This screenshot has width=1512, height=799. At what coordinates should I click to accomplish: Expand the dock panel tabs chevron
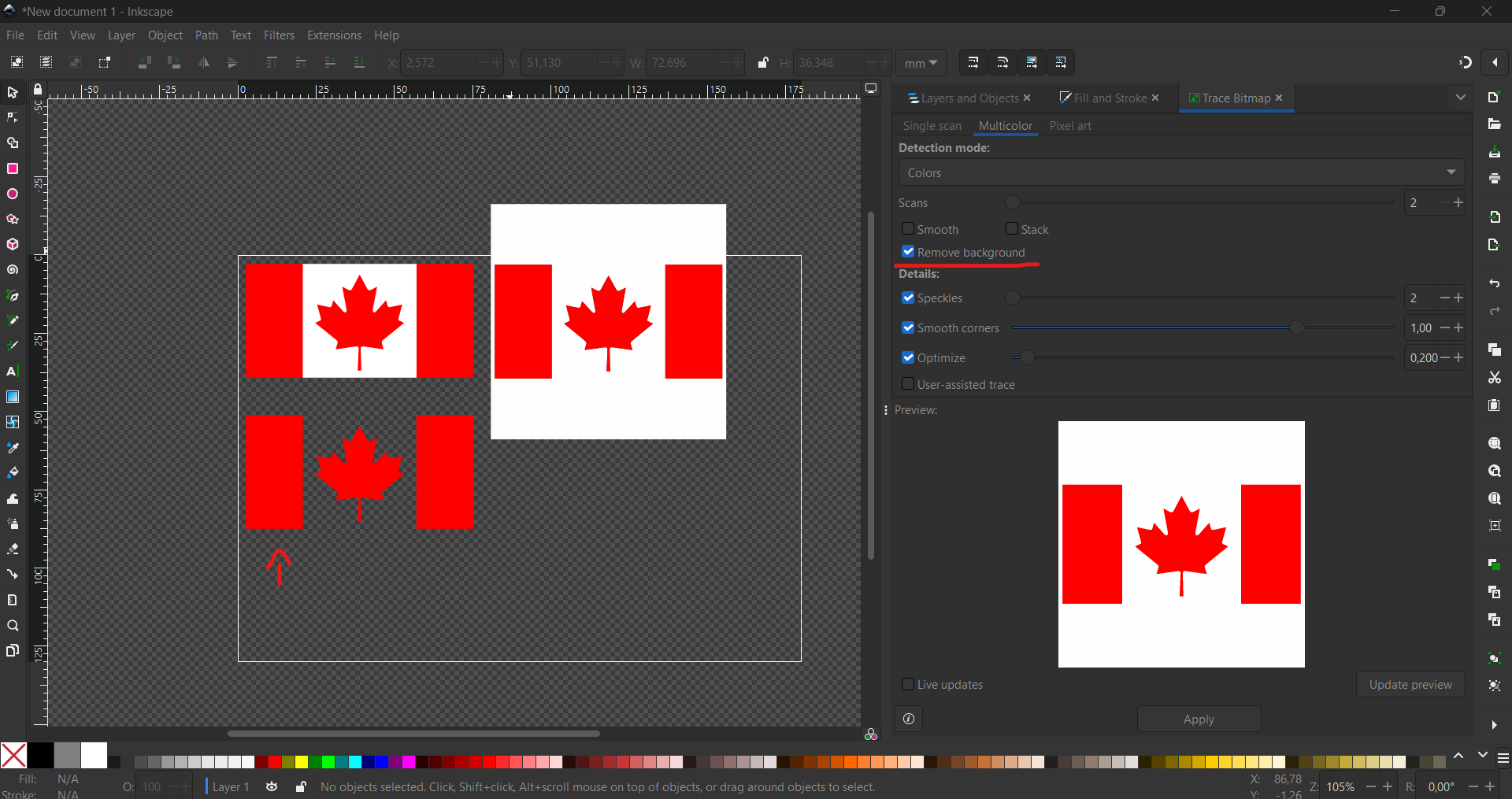pos(1461,98)
